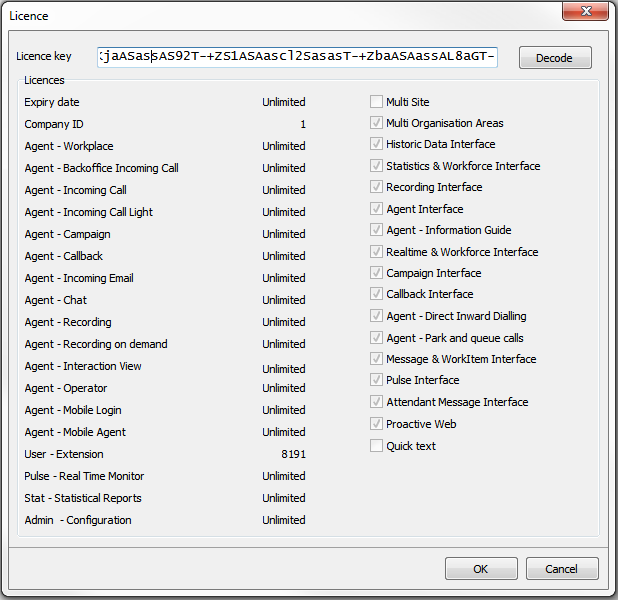Screen dimensions: 618x600
Task: Toggle Agent - Information Guide checkbox
Action: 376,230
